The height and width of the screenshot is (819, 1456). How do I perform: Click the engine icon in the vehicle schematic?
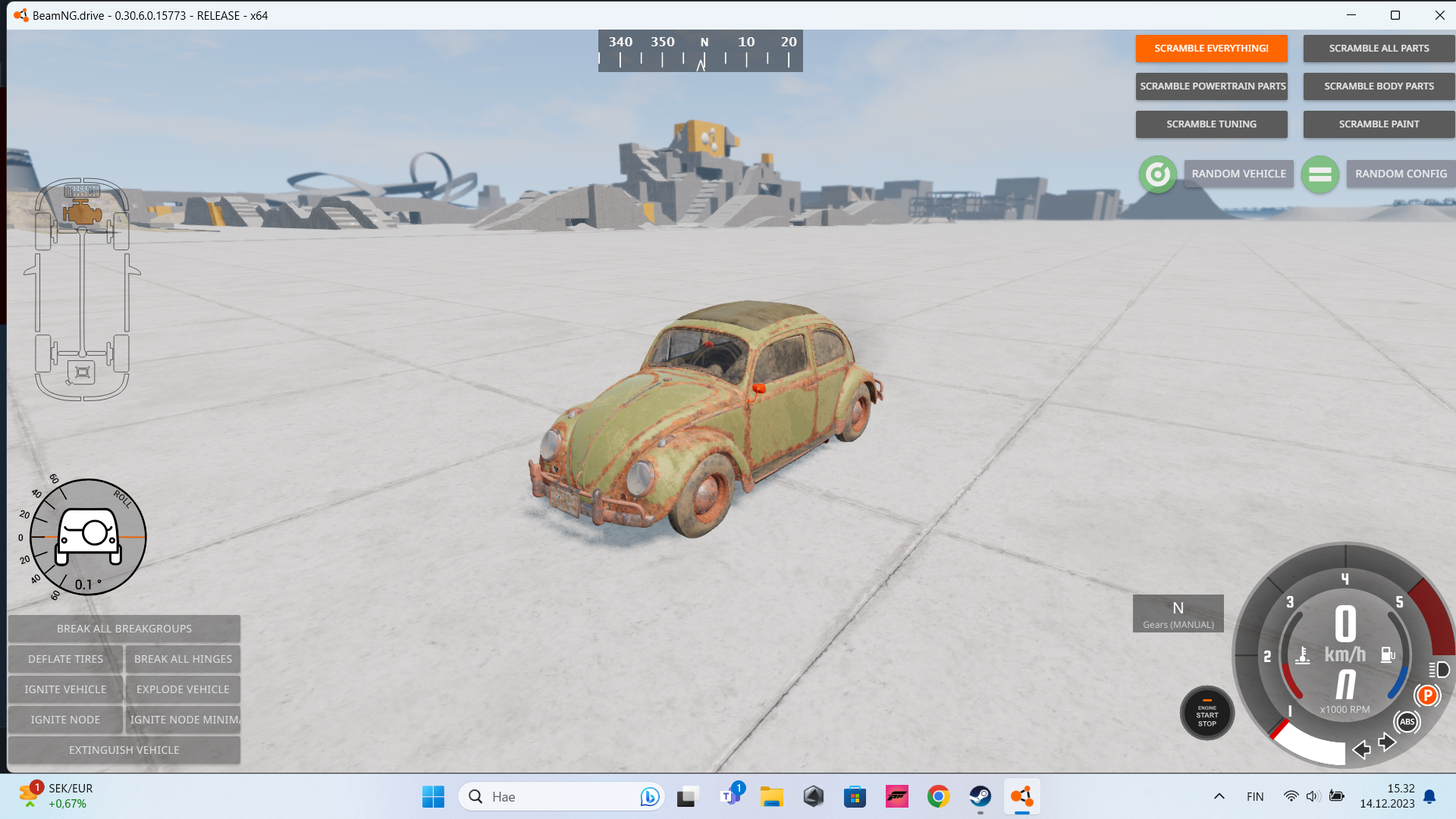[x=82, y=212]
